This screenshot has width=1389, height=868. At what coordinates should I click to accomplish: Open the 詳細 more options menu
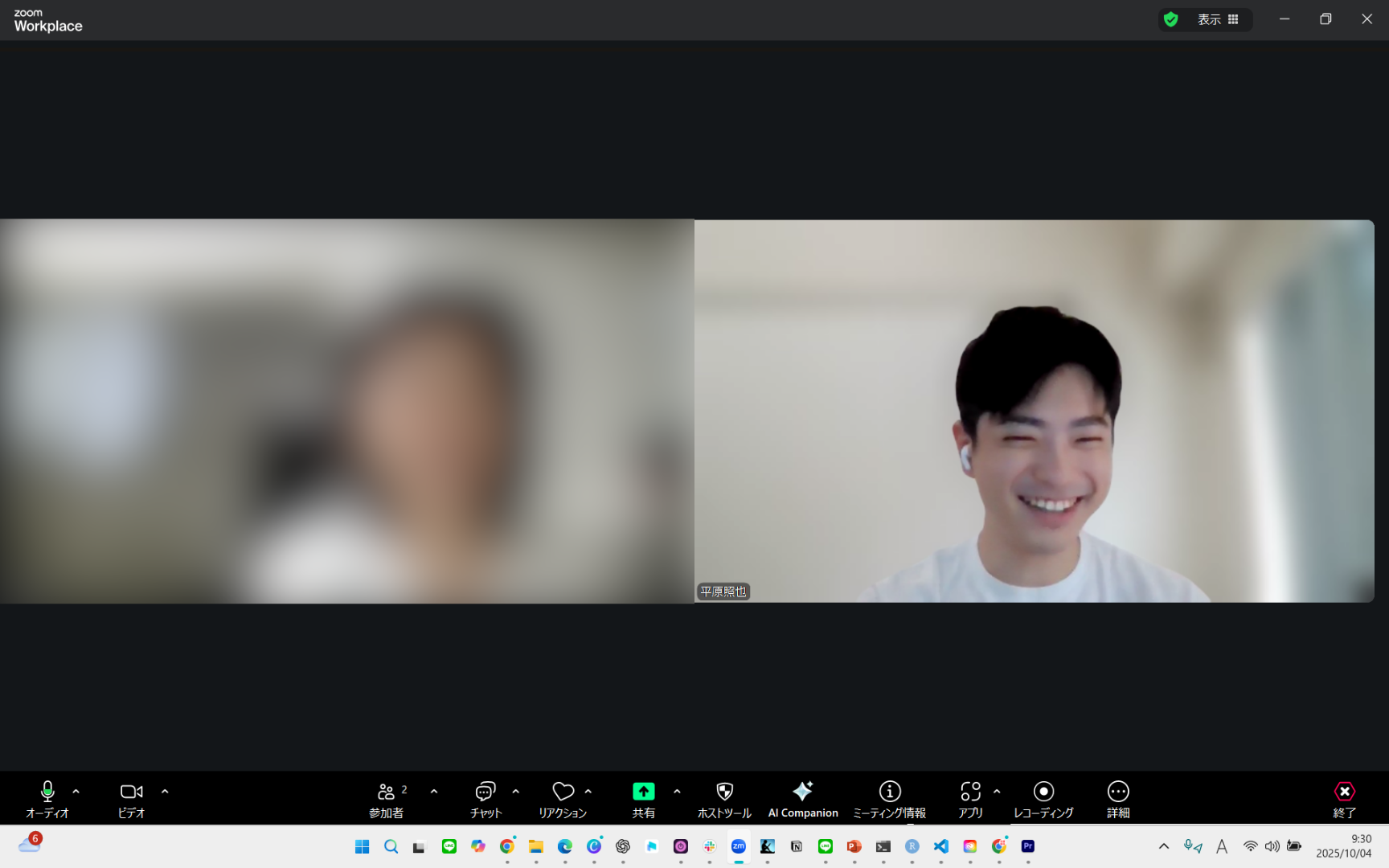(x=1118, y=799)
